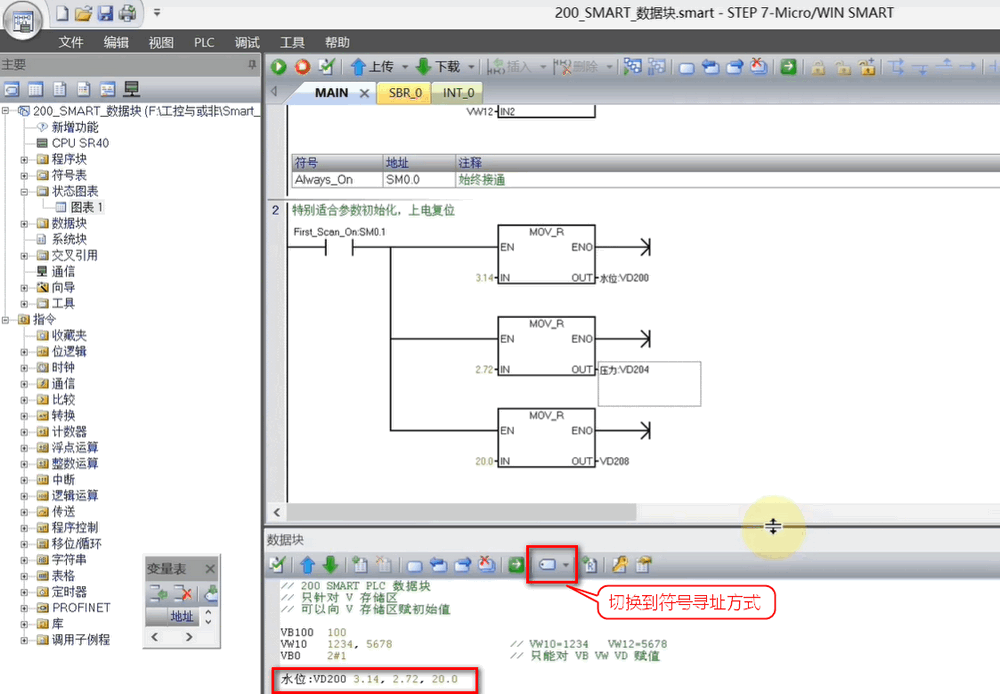The image size is (1000, 694).
Task: Click the Open folder icon in quick access
Action: pos(84,13)
